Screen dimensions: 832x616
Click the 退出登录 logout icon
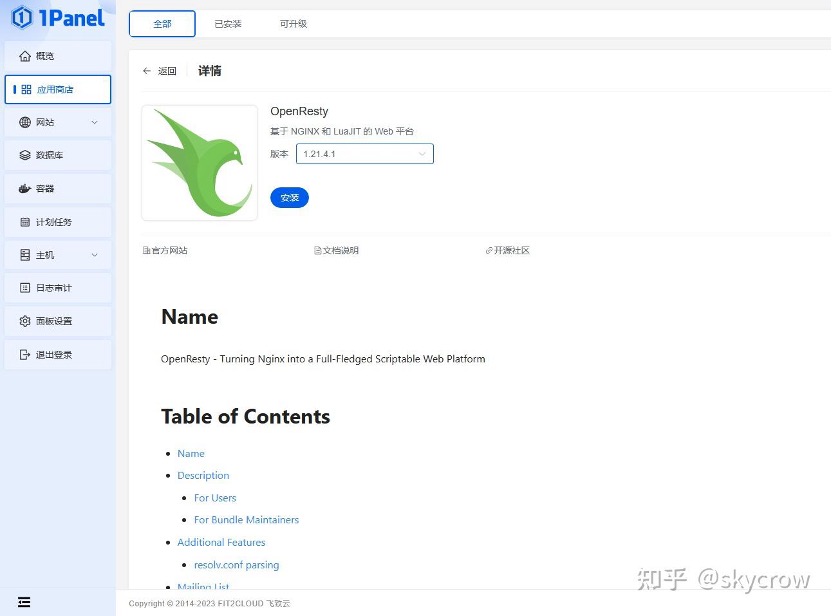tap(24, 354)
